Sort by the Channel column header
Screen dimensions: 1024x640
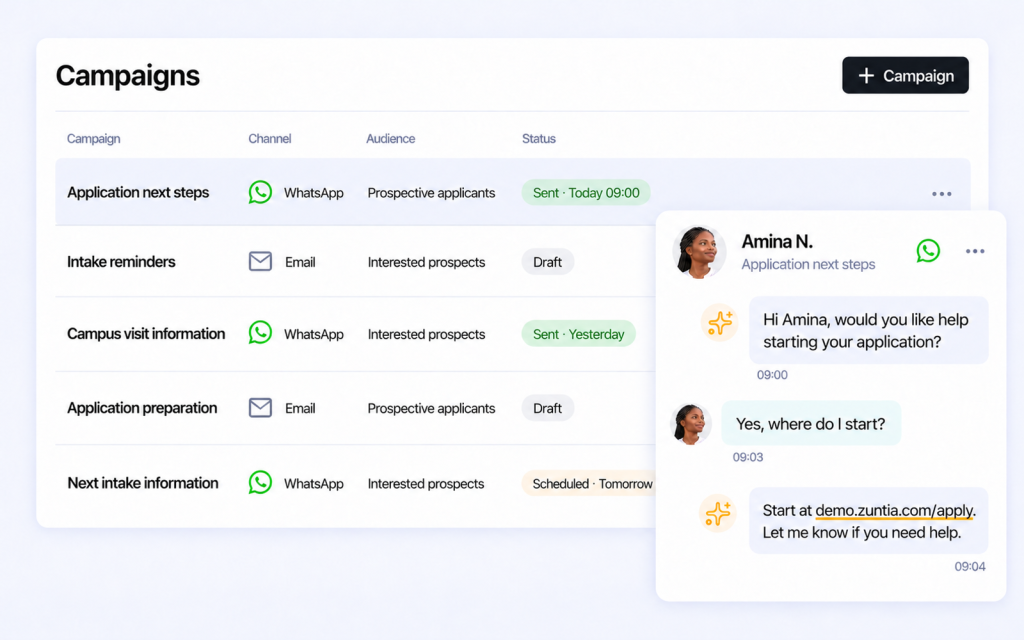270,138
